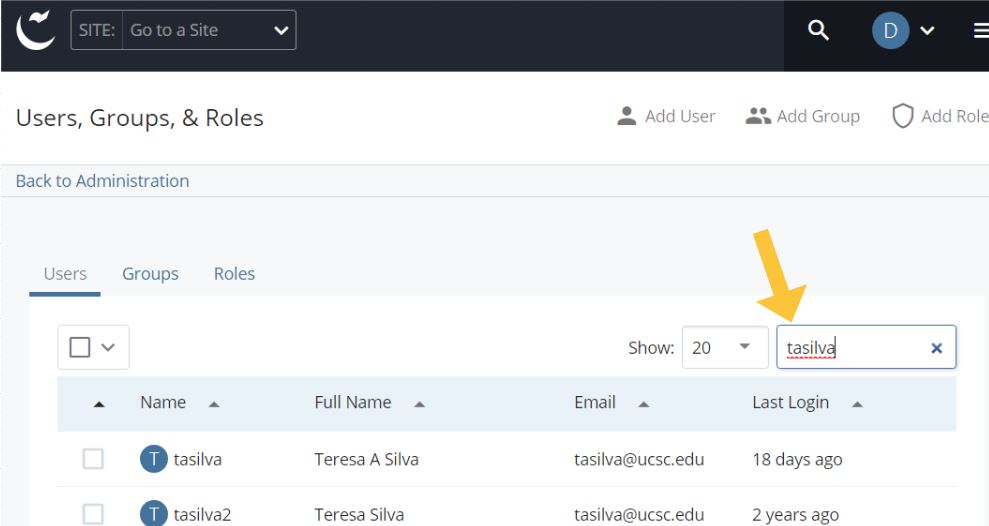Toggle the select-all checkbox above the table

tap(80, 347)
